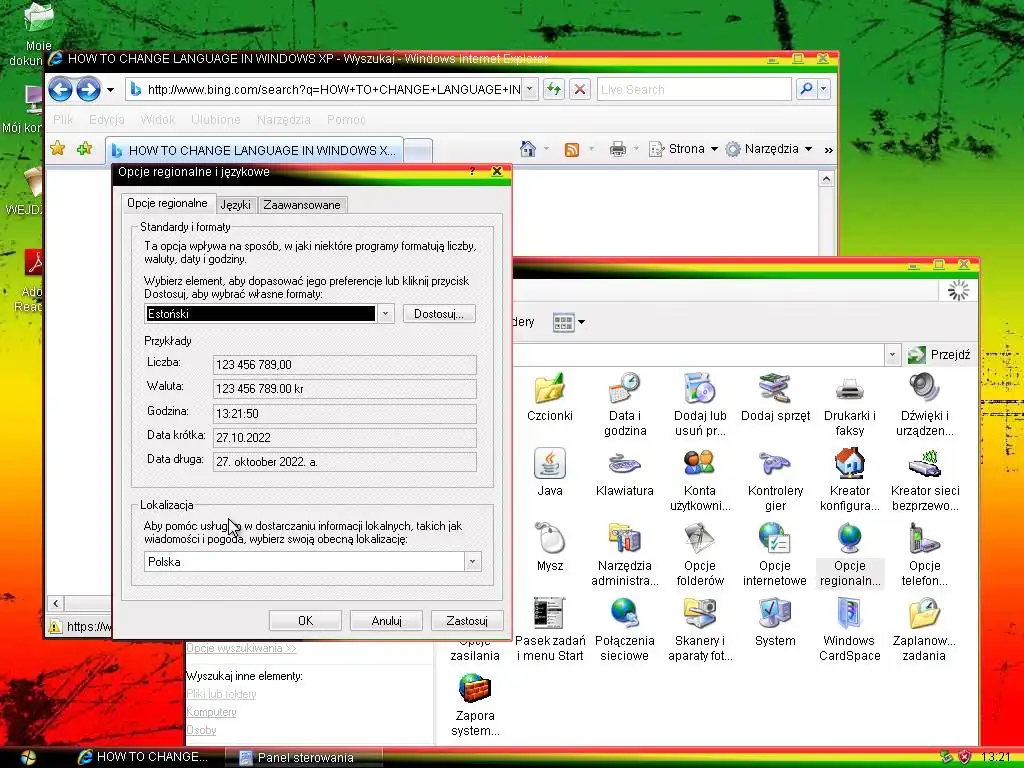Viewport: 1024px width, 768px height.
Task: Click the IE home page icon
Action: [x=528, y=150]
